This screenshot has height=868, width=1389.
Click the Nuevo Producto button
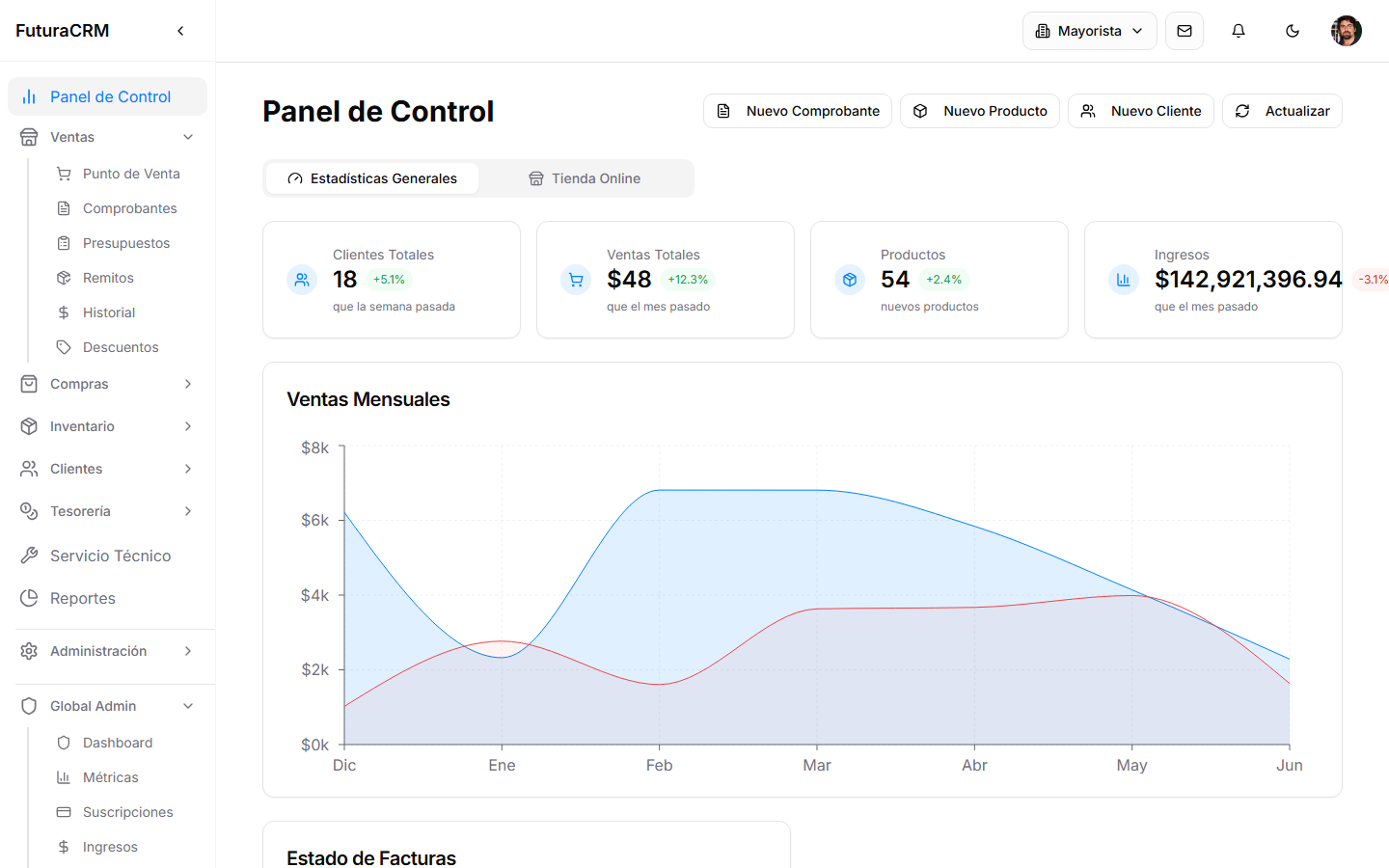coord(980,111)
